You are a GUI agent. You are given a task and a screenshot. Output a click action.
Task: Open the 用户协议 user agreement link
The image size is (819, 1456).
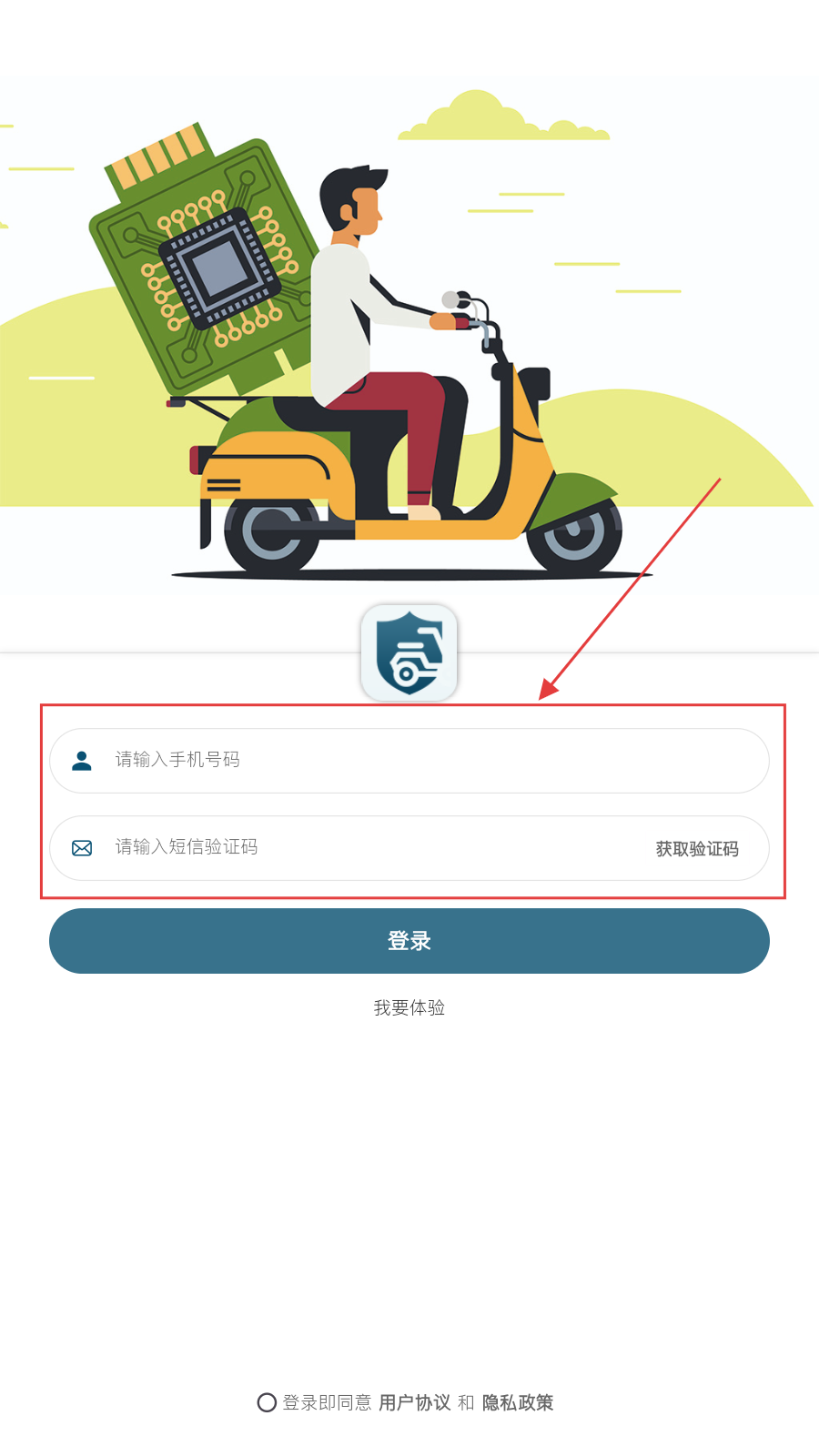tap(415, 1402)
